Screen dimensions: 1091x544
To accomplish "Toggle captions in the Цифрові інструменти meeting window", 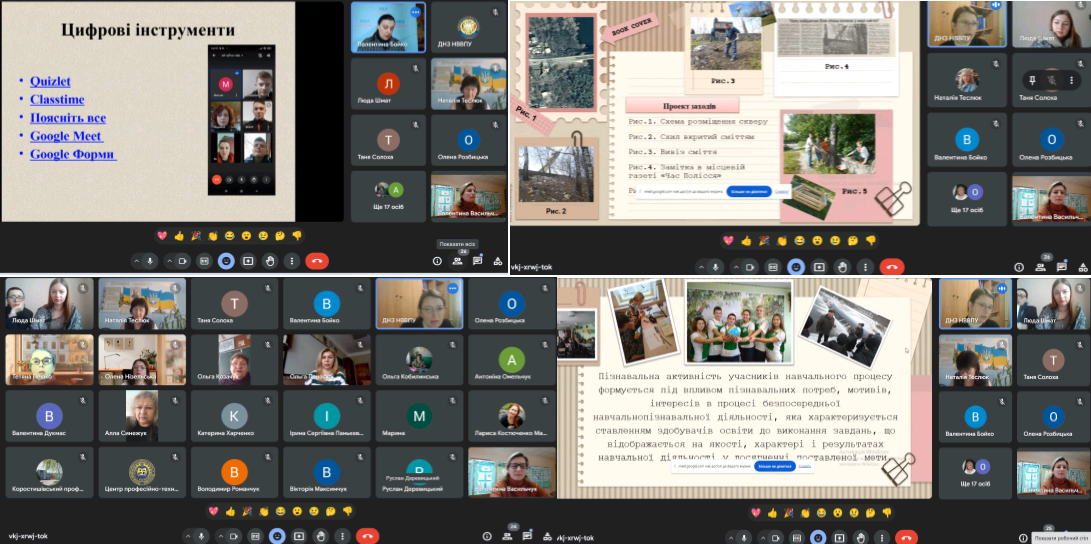I will tap(204, 260).
